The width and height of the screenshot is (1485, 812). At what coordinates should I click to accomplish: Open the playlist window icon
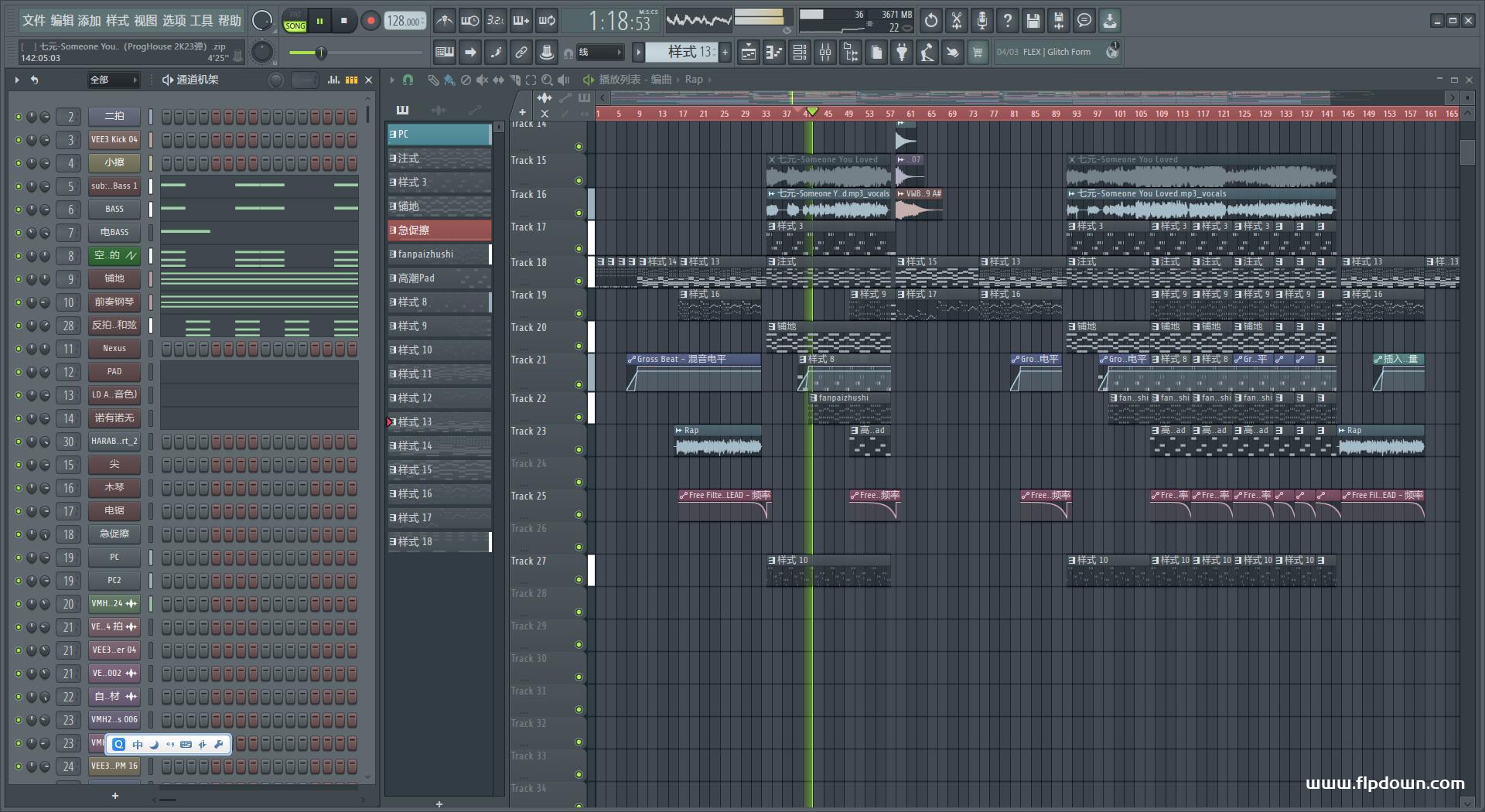click(749, 53)
